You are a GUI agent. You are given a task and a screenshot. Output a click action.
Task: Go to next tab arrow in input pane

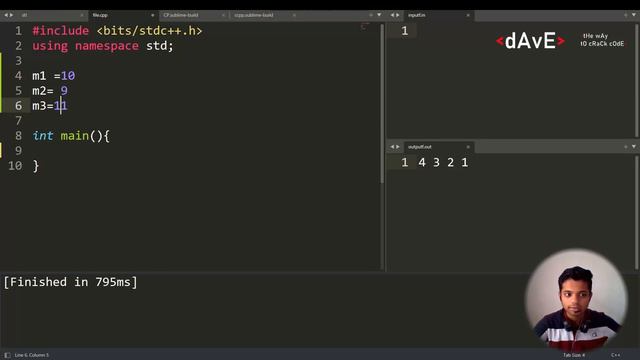click(x=398, y=15)
